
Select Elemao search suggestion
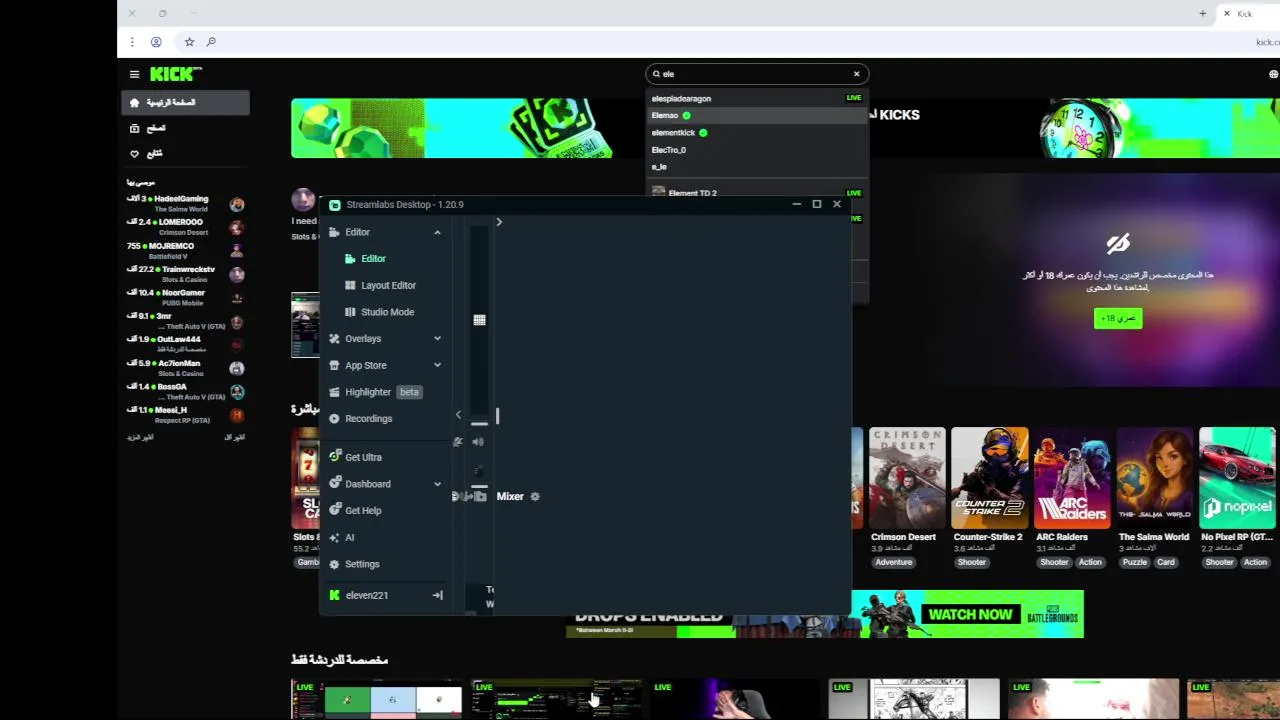756,115
